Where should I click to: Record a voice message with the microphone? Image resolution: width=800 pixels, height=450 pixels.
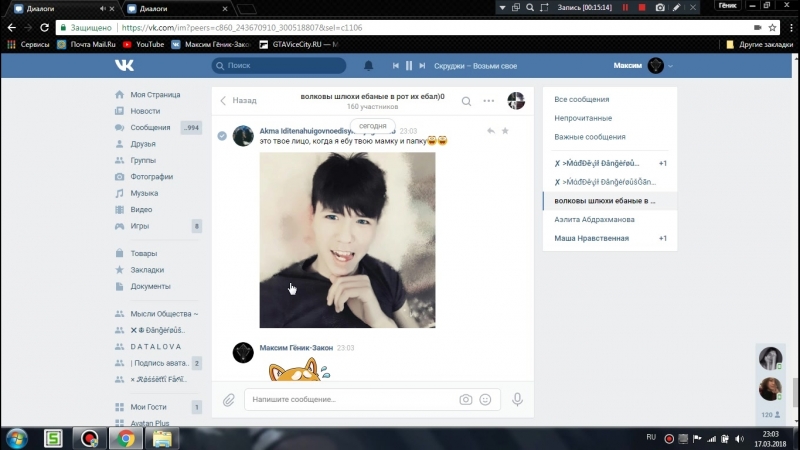tap(517, 399)
